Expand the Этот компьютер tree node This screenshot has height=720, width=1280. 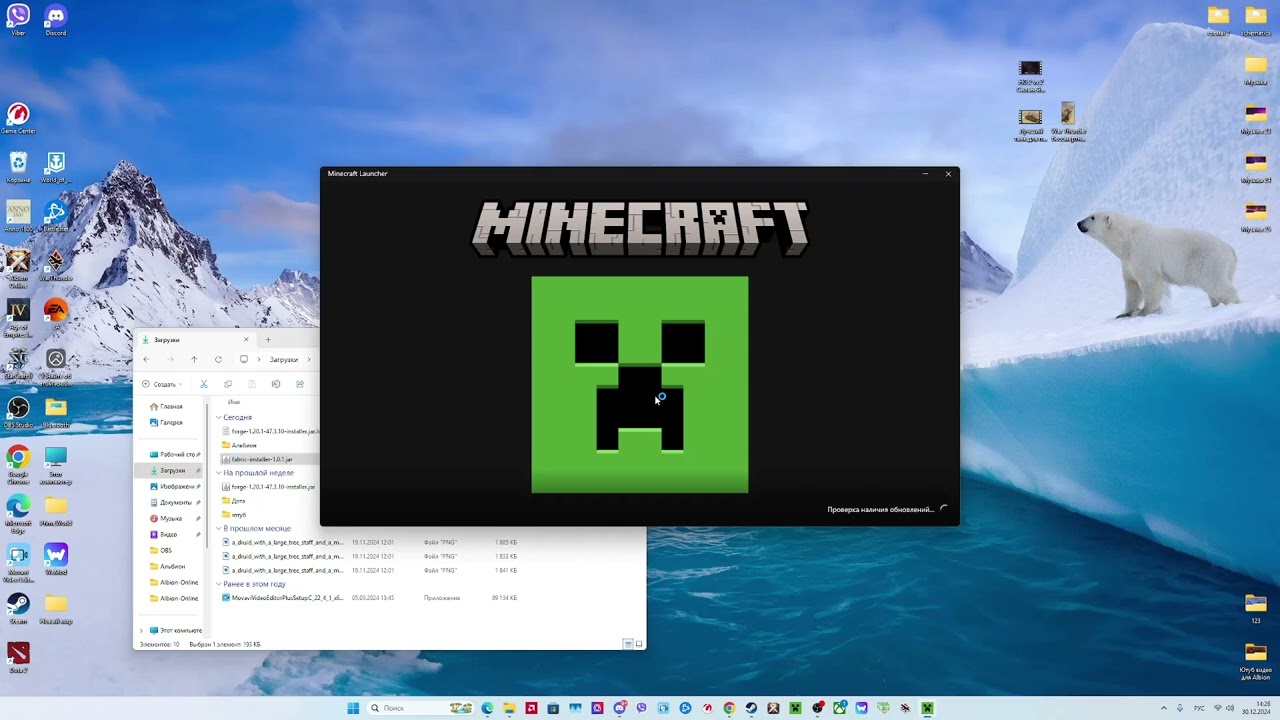click(x=141, y=630)
